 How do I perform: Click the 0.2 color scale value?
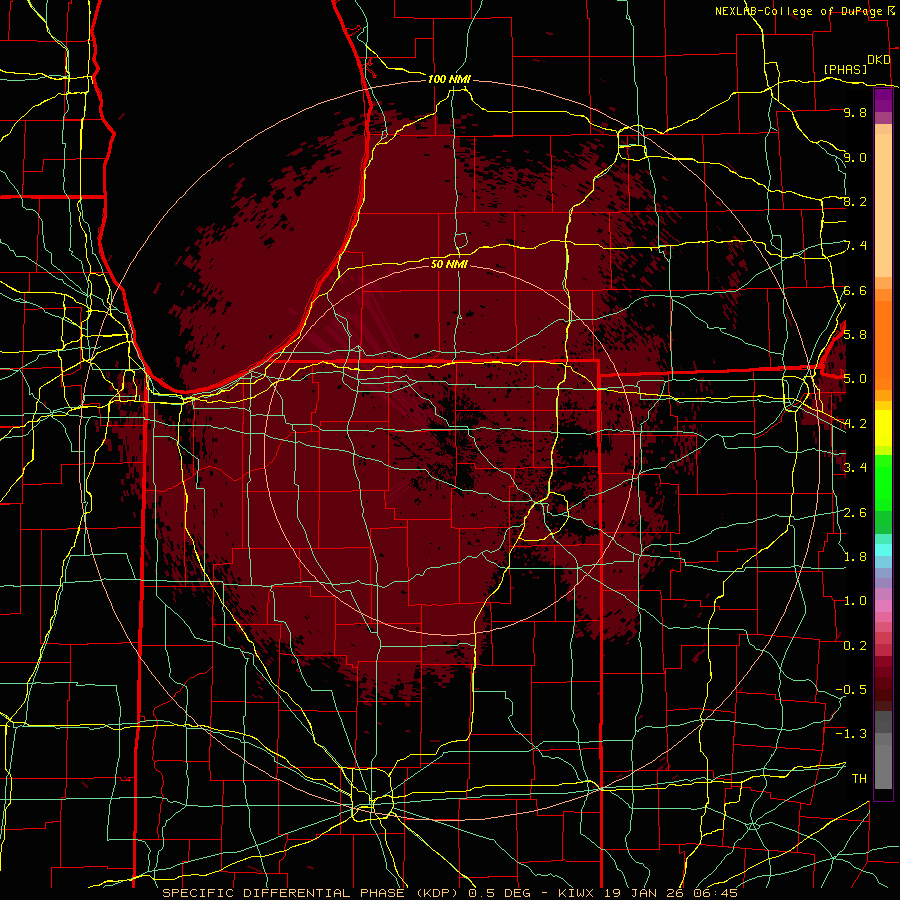tap(855, 645)
